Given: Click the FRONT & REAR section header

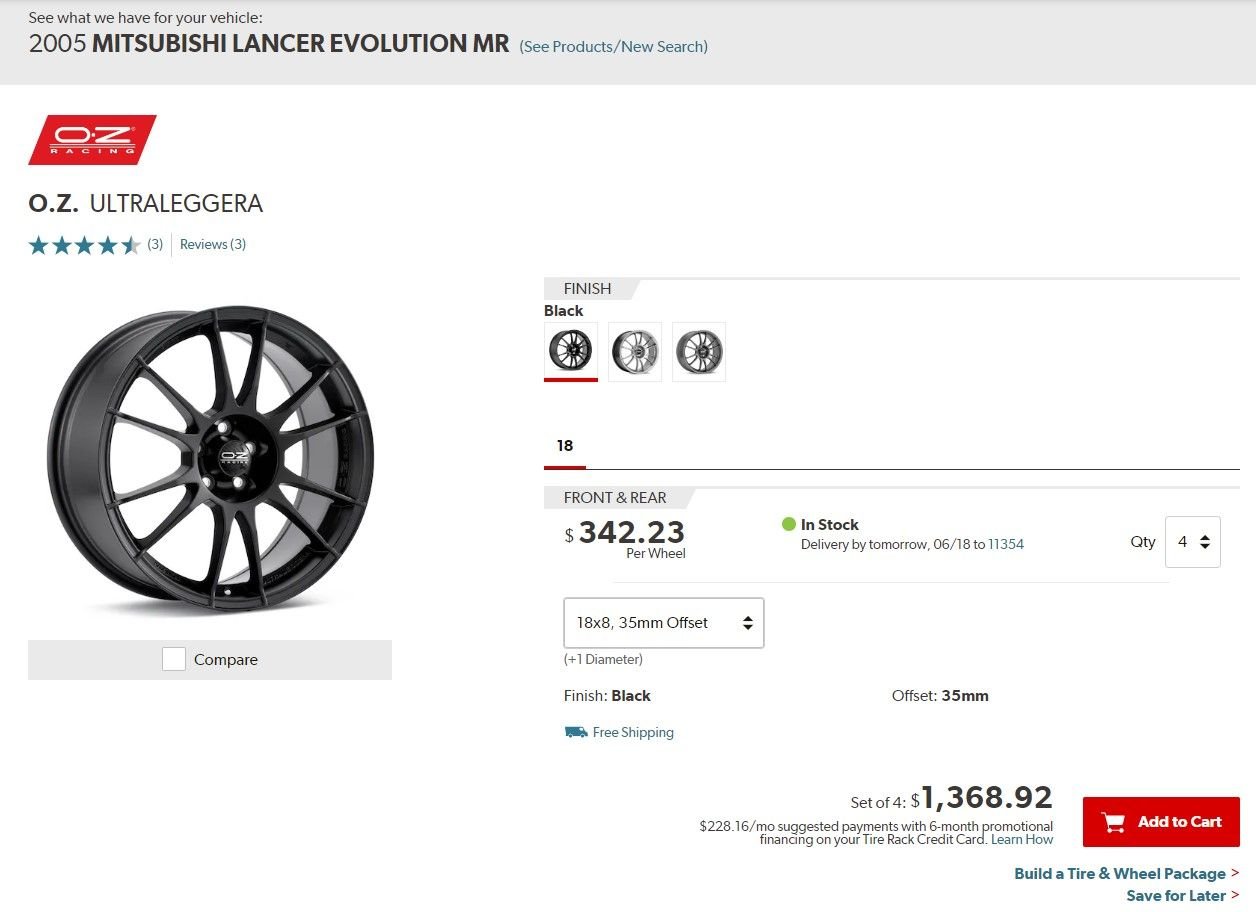Looking at the screenshot, I should point(615,497).
